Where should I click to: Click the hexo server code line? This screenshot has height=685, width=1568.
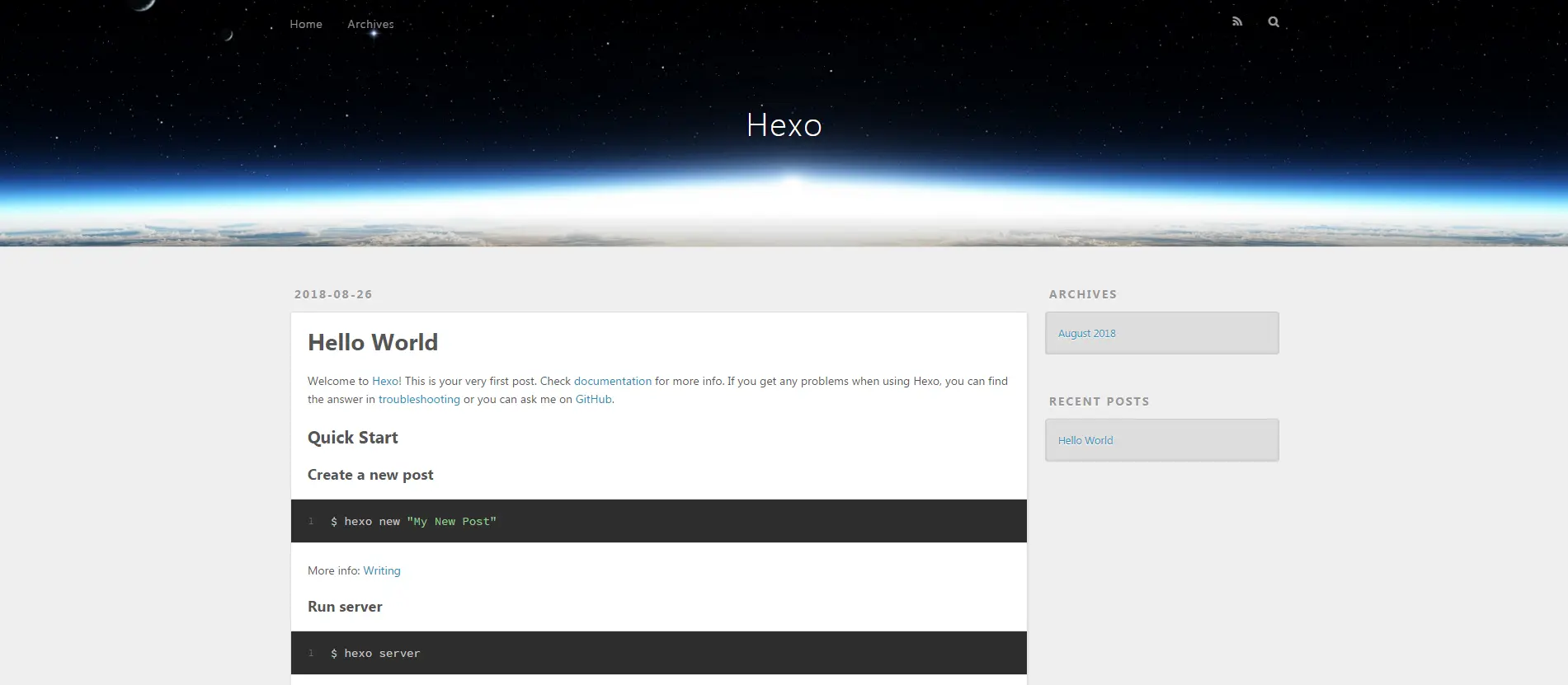pos(375,653)
